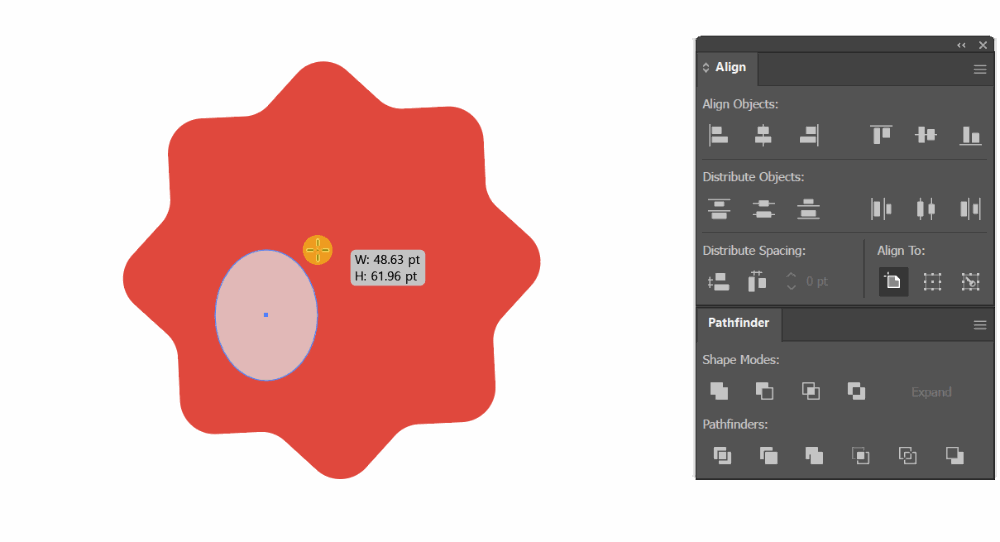Image resolution: width=1000 pixels, height=542 pixels.
Task: Apply Merge pathfinder
Action: click(x=814, y=455)
